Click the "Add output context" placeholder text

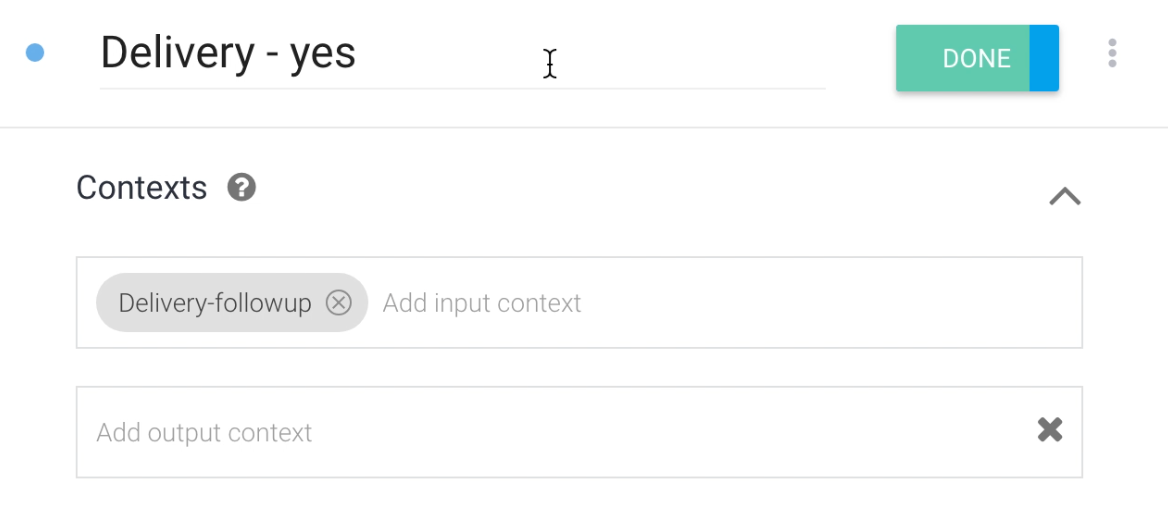click(204, 433)
